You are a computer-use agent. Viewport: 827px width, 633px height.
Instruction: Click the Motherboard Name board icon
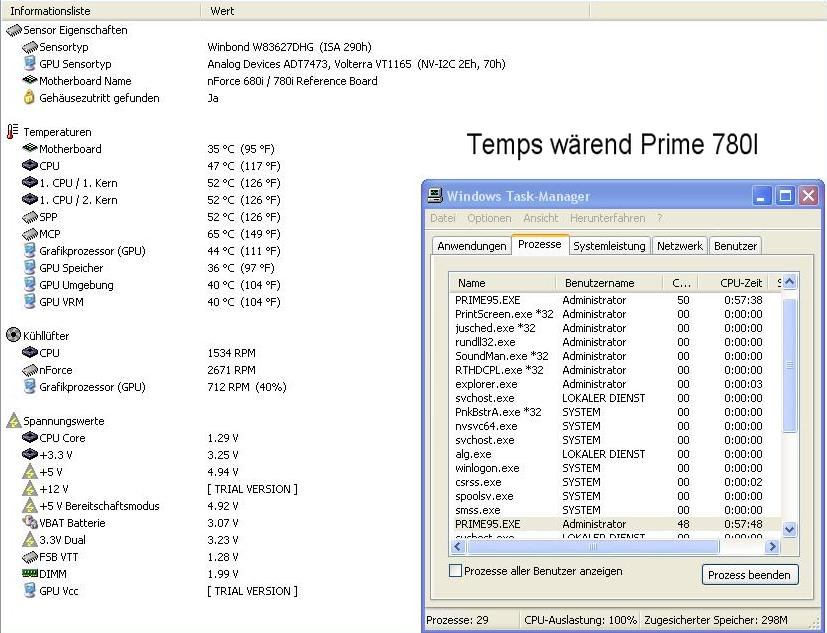(30, 80)
